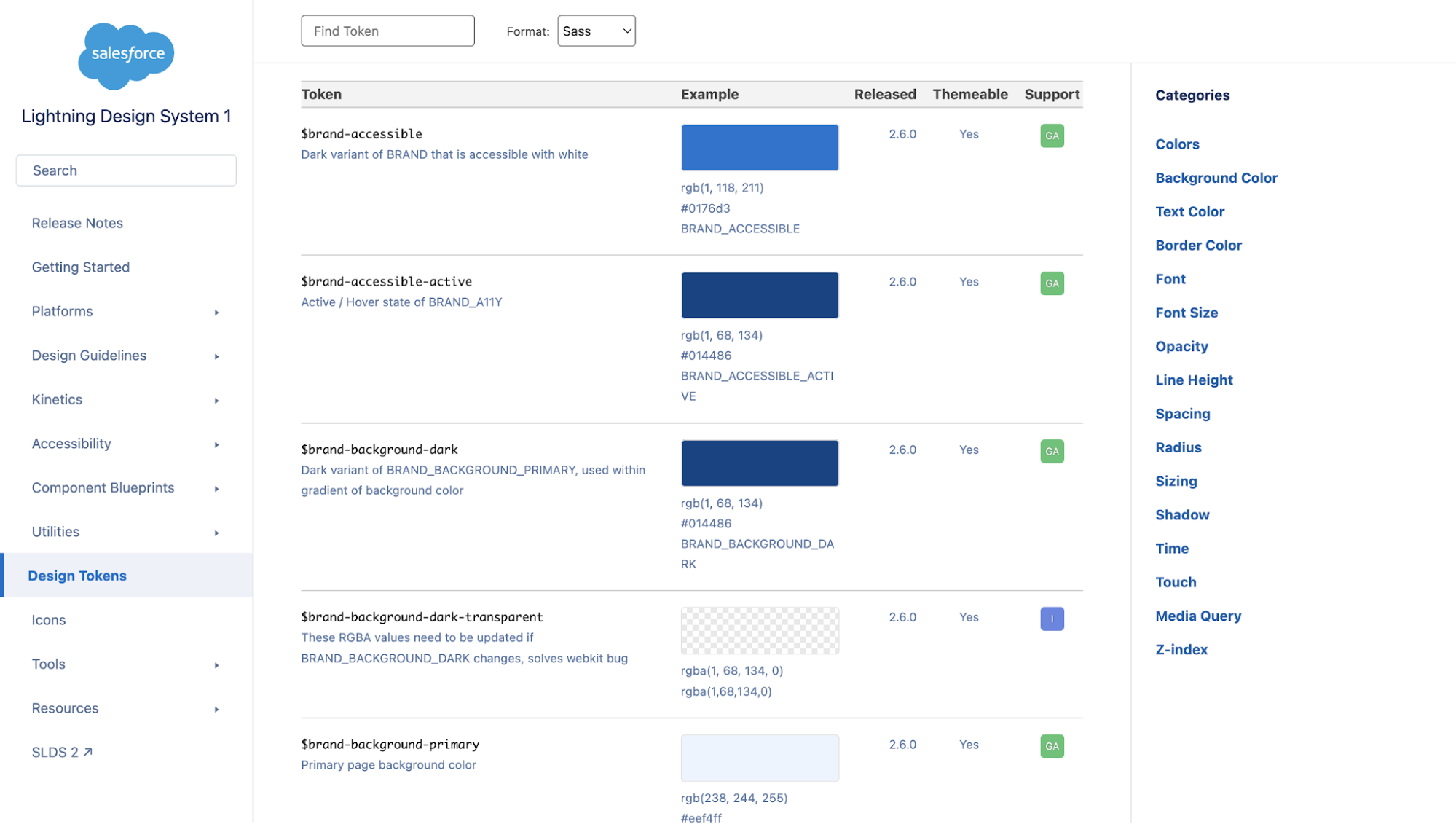Expand the Platforms menu arrow
This screenshot has width=1456, height=824.
216,313
